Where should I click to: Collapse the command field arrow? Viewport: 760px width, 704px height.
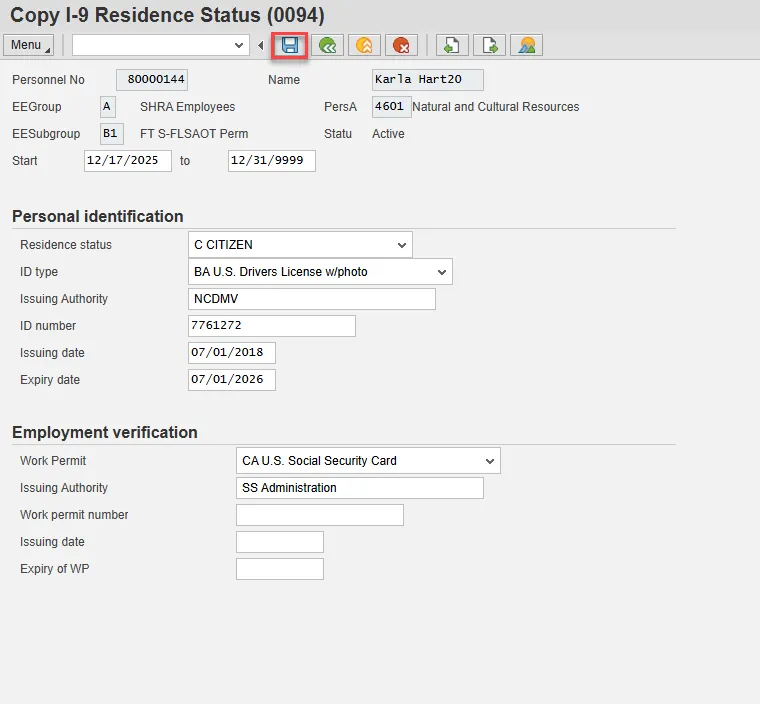261,45
